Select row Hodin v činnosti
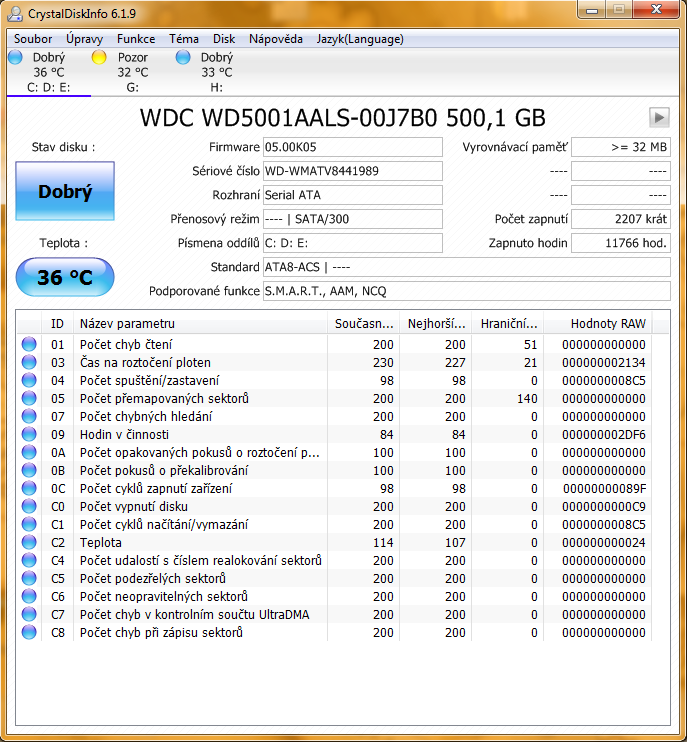The image size is (687, 742). pyautogui.click(x=334, y=434)
